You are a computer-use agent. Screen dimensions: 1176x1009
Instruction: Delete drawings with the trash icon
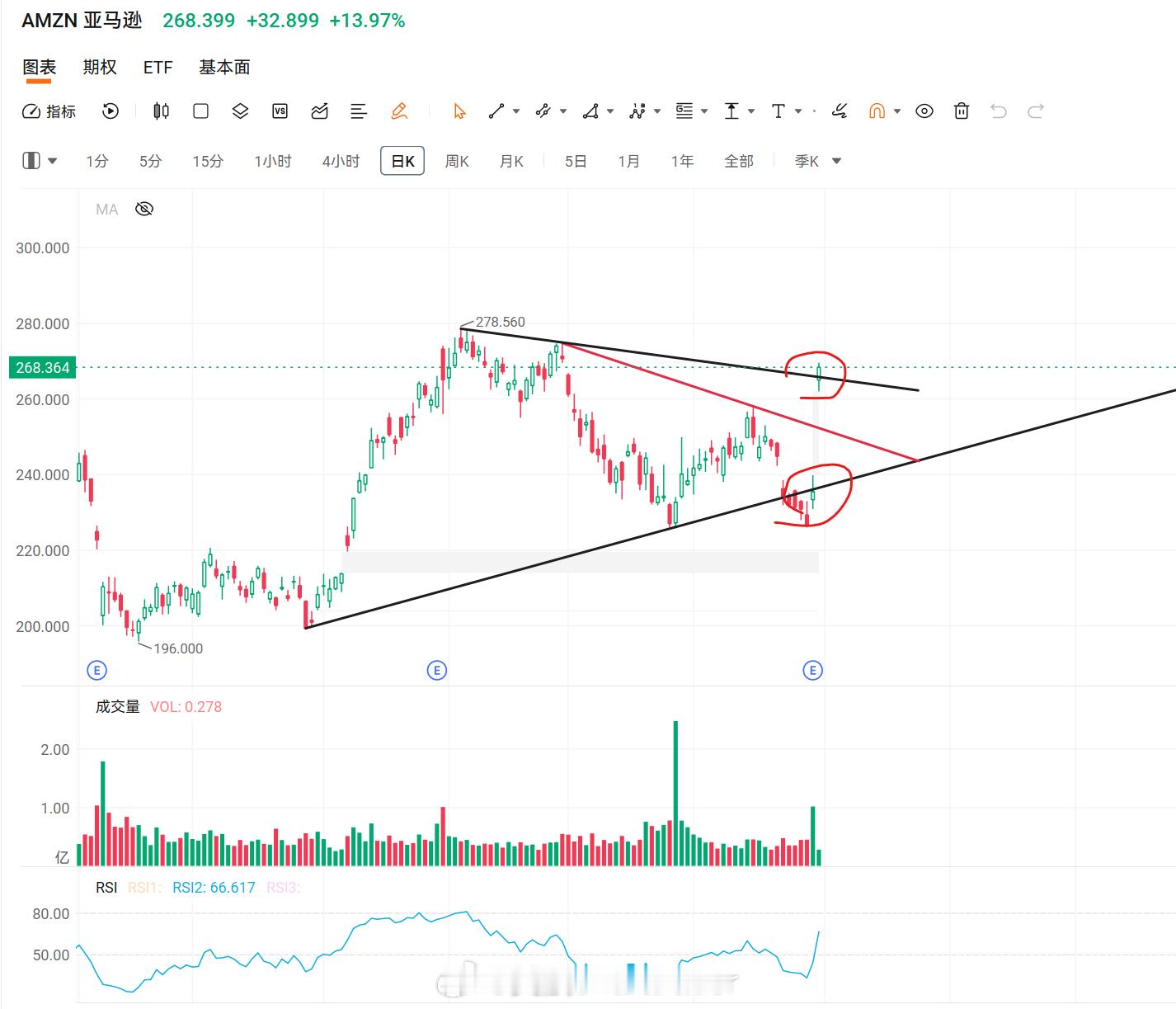(962, 111)
